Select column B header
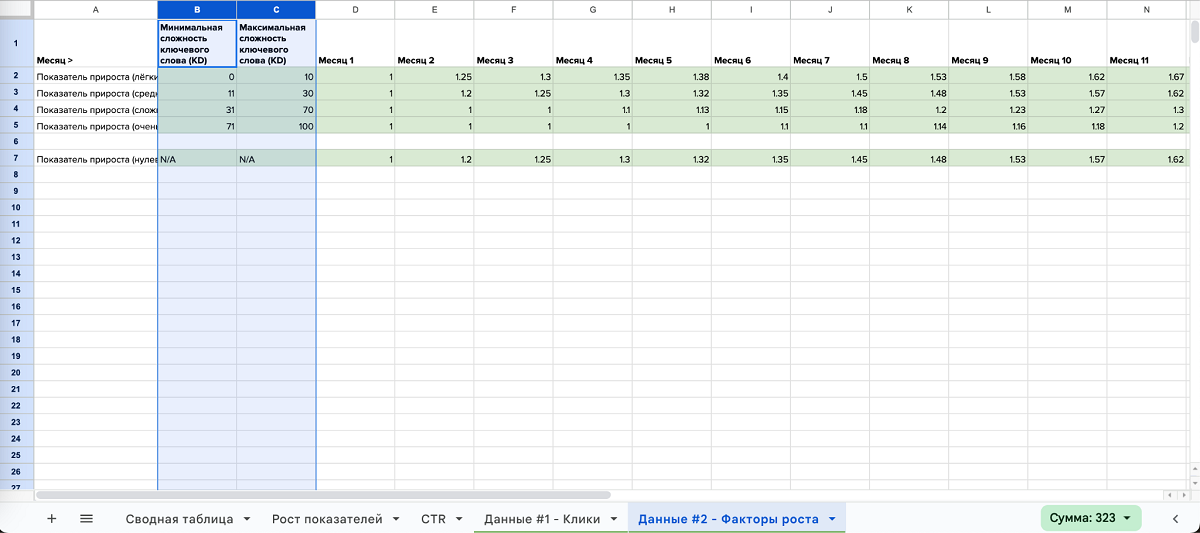The height and width of the screenshot is (533, 1200). click(197, 9)
